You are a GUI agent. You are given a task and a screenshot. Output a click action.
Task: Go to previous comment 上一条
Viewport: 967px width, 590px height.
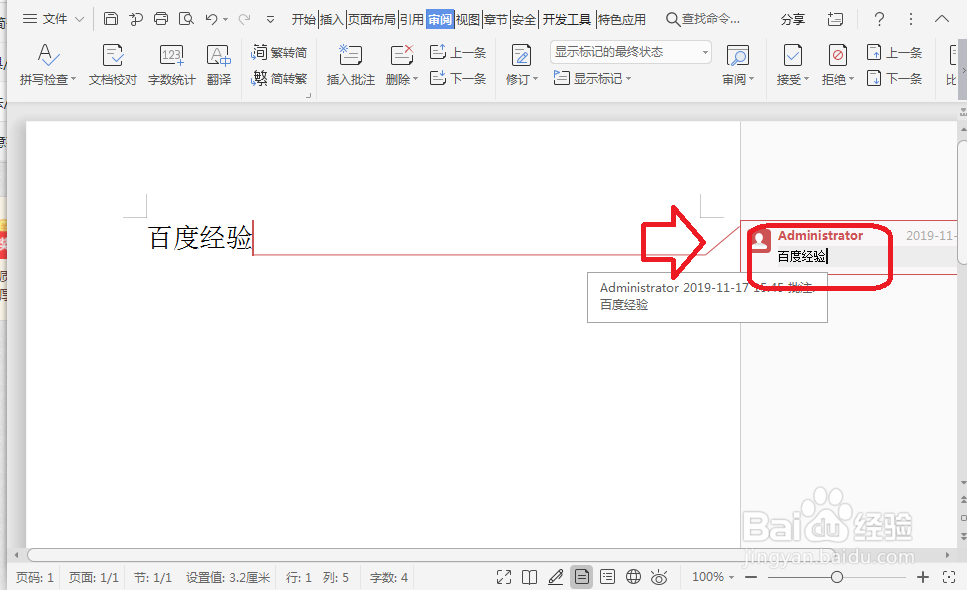pyautogui.click(x=458, y=52)
